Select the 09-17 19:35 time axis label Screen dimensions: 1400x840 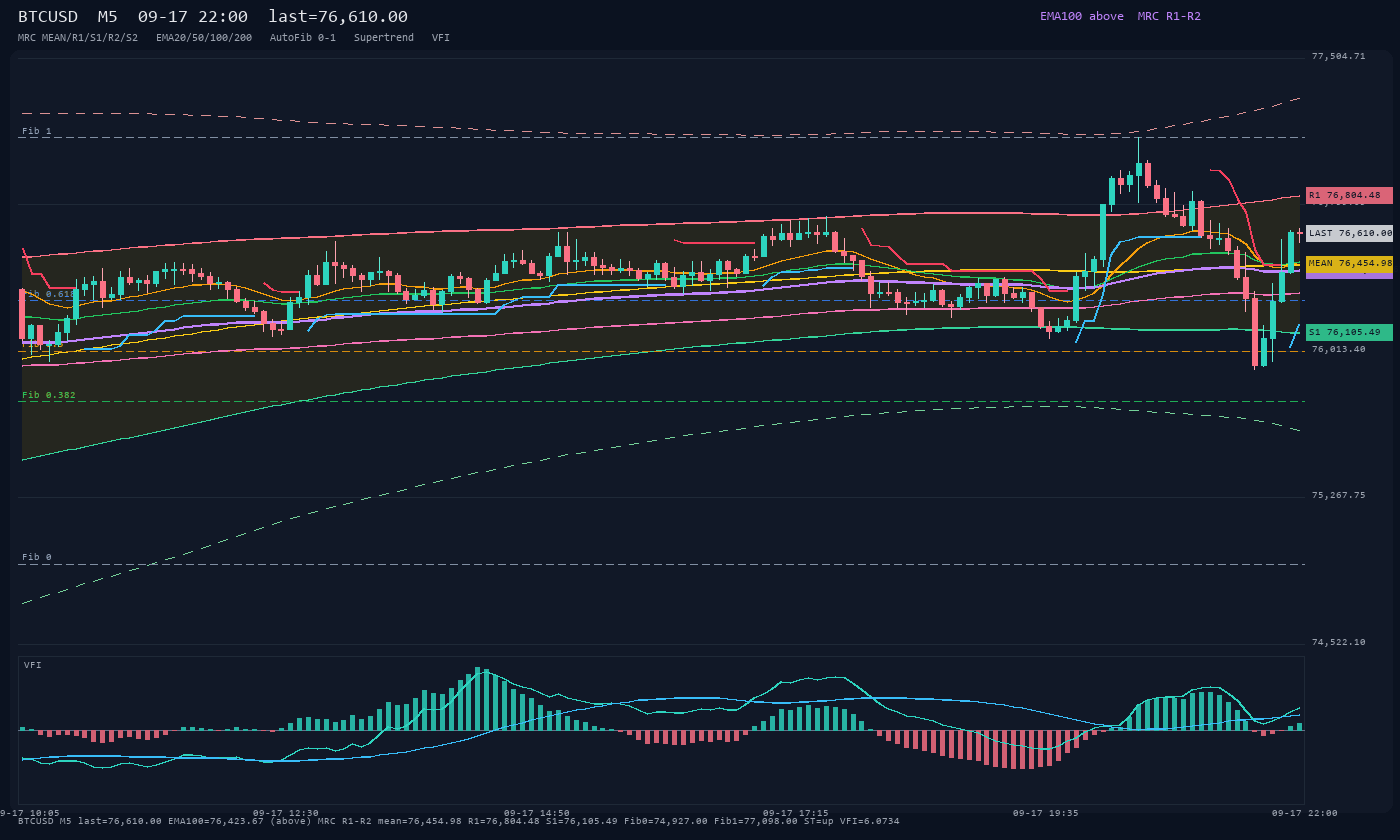click(1046, 813)
